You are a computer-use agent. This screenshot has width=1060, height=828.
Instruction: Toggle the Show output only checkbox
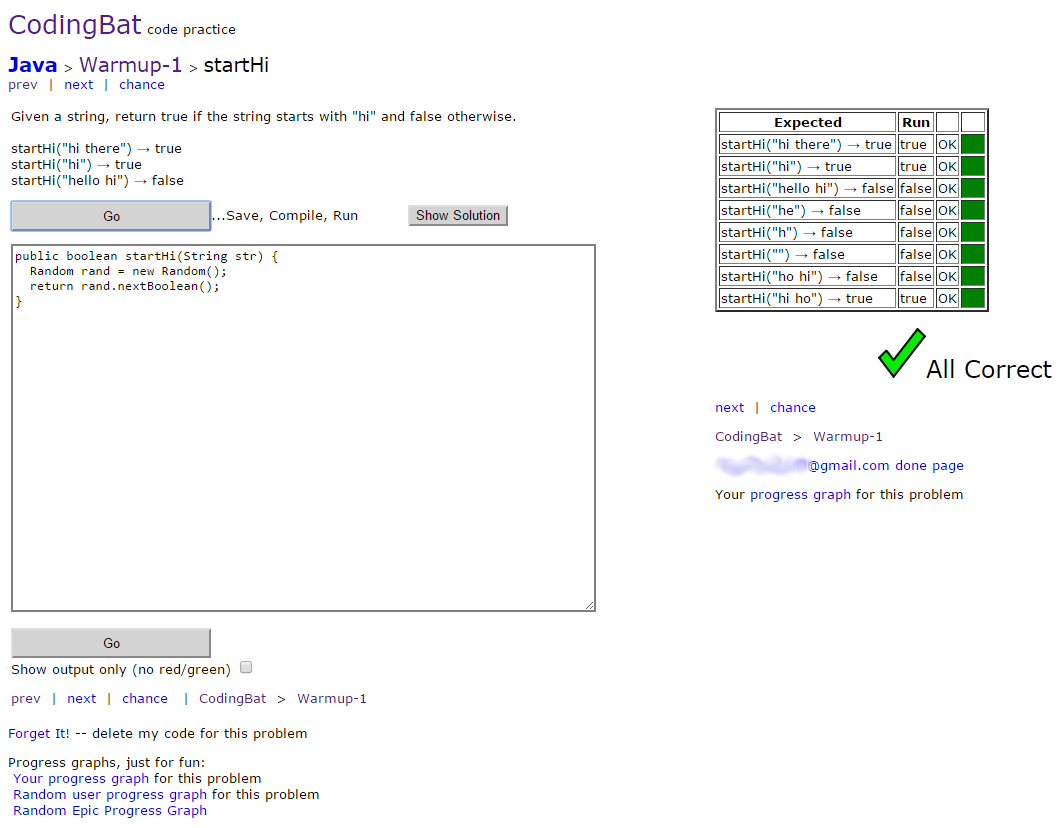click(246, 667)
